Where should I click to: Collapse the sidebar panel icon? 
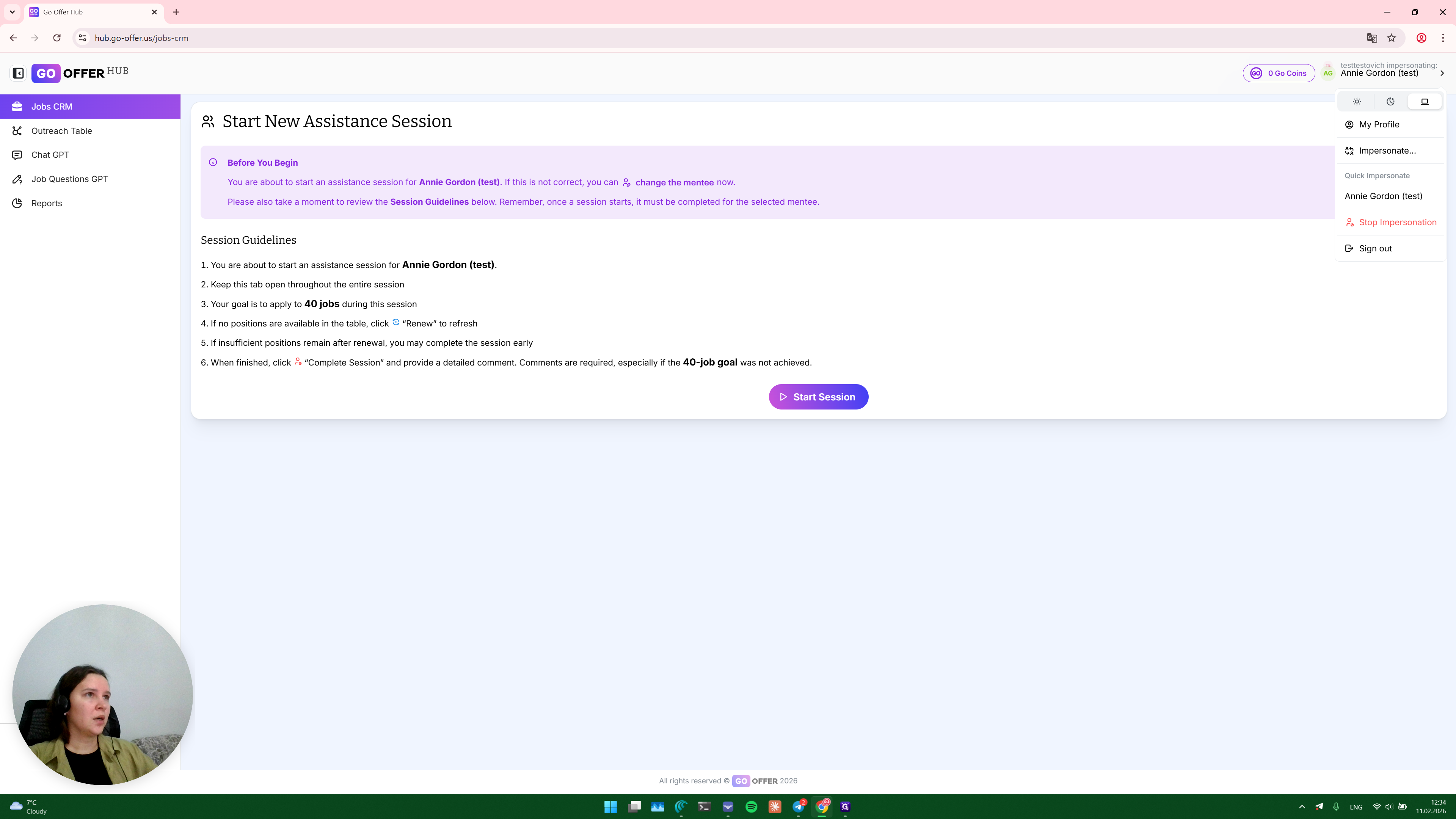(18, 73)
